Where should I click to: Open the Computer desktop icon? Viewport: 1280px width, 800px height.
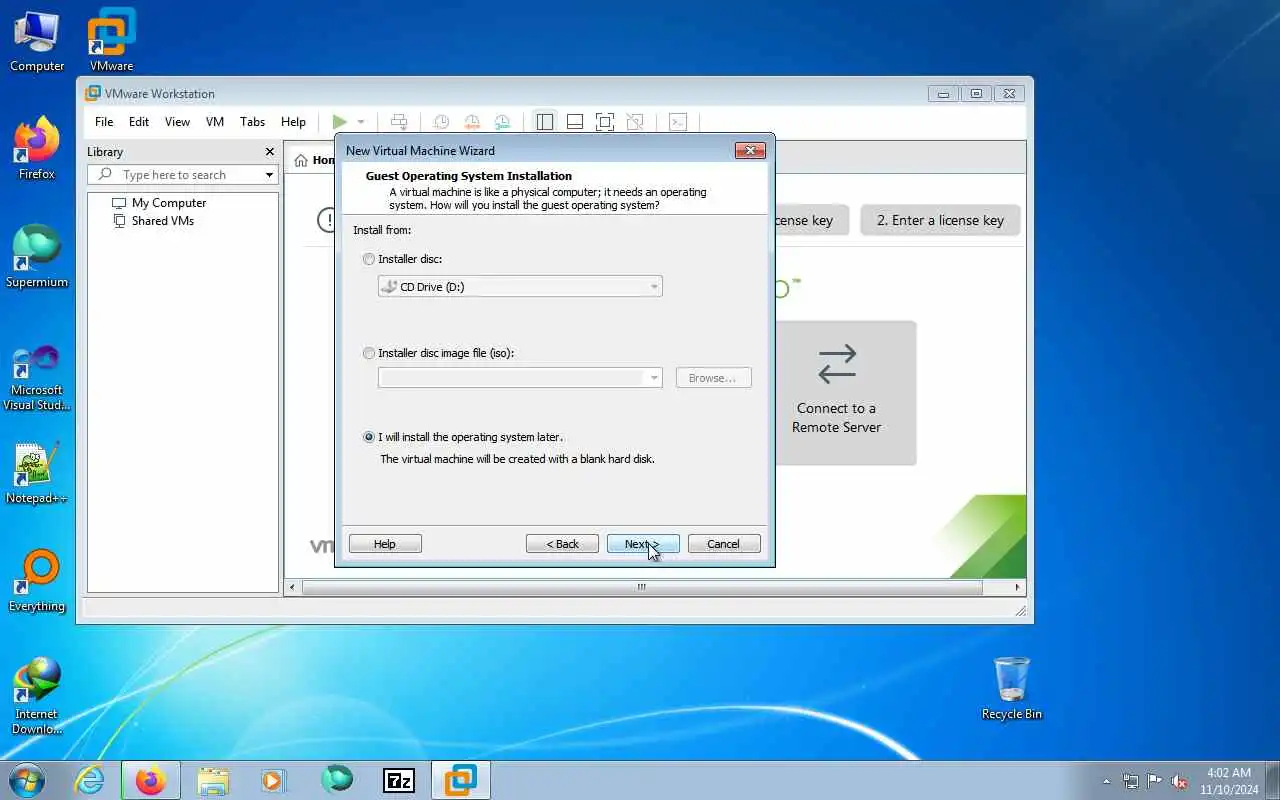coord(37,41)
